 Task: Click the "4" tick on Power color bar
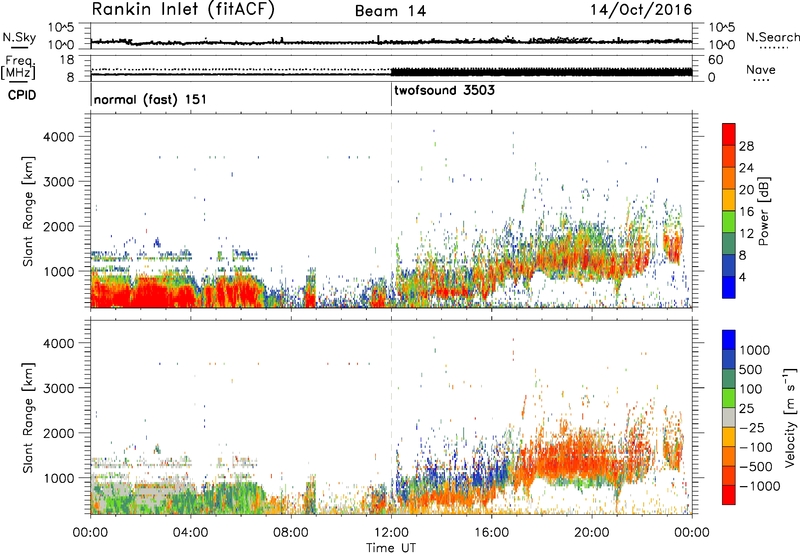tap(743, 277)
